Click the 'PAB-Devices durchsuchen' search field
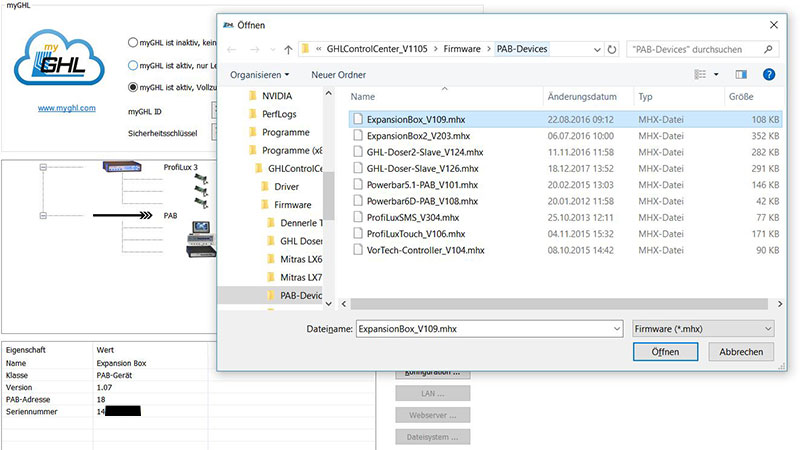The image size is (800, 450). tap(694, 49)
